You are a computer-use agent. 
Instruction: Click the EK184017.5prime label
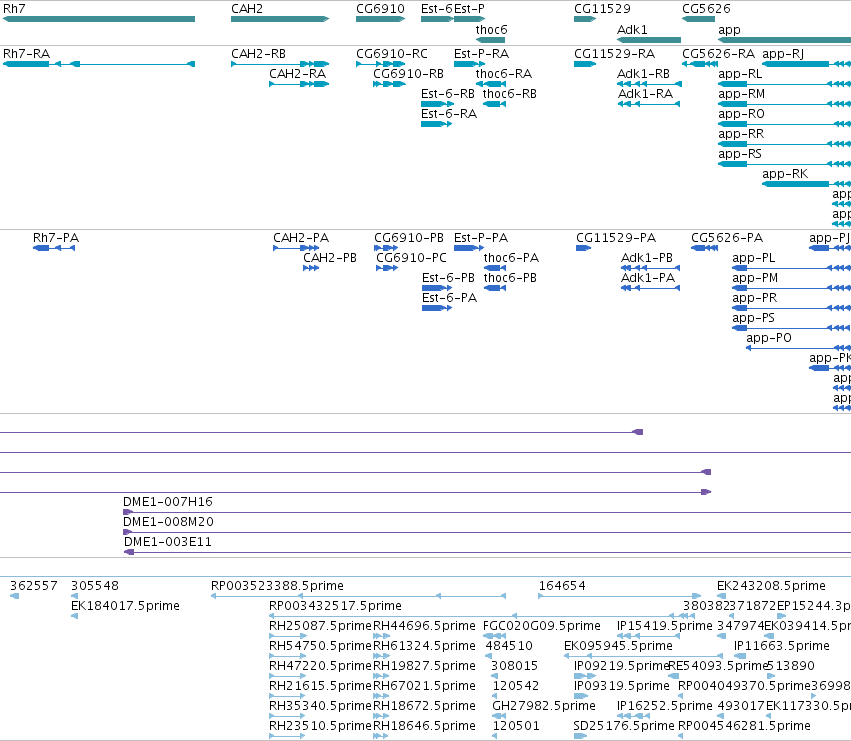coord(125,606)
